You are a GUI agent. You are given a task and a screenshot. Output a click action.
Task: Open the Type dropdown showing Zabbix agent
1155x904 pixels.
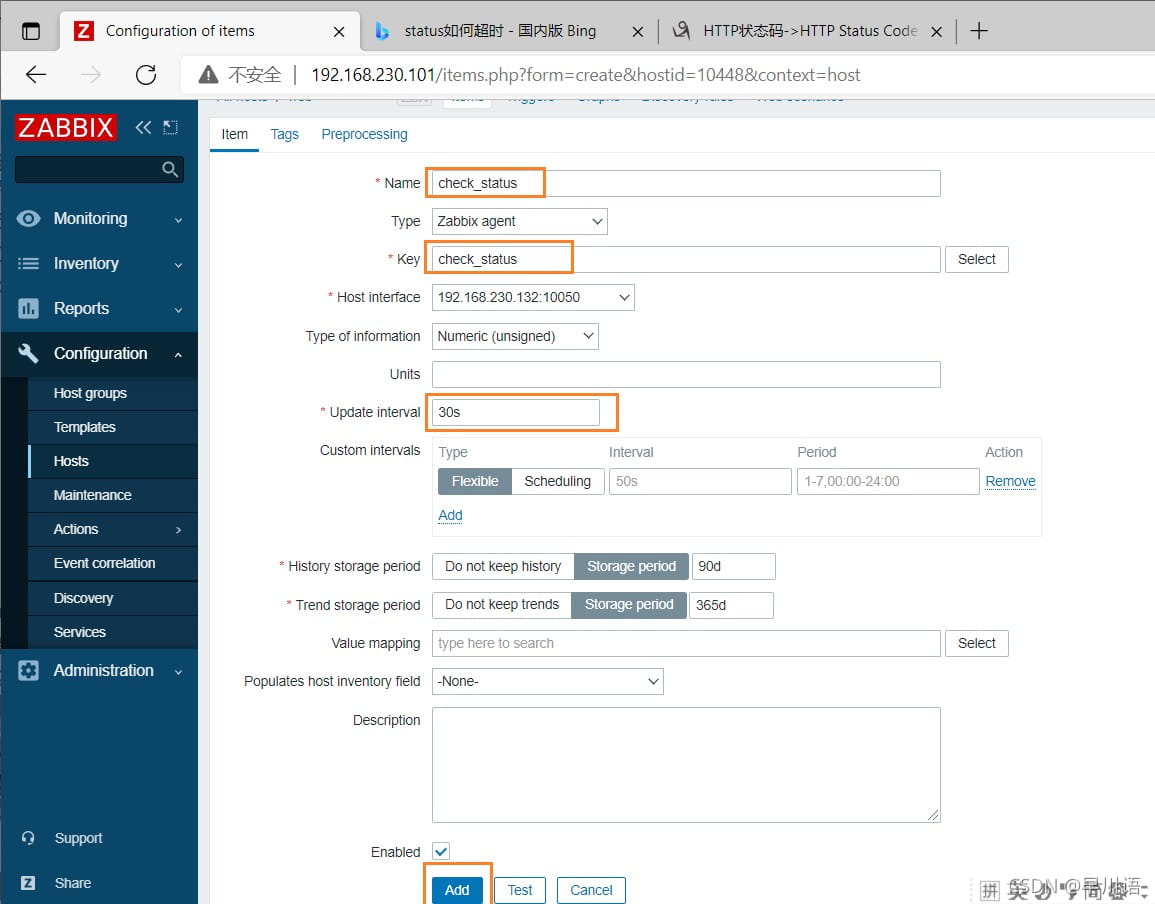(x=520, y=221)
